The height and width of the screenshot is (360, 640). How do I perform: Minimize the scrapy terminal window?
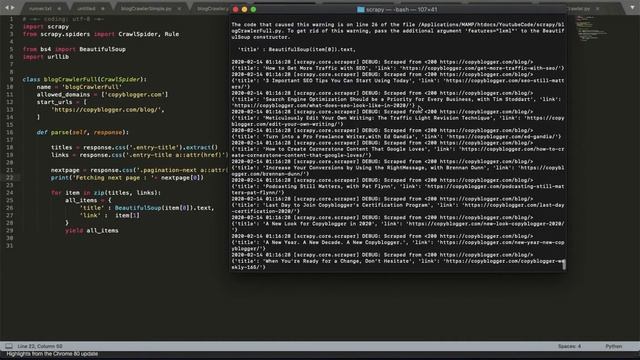coord(244,9)
